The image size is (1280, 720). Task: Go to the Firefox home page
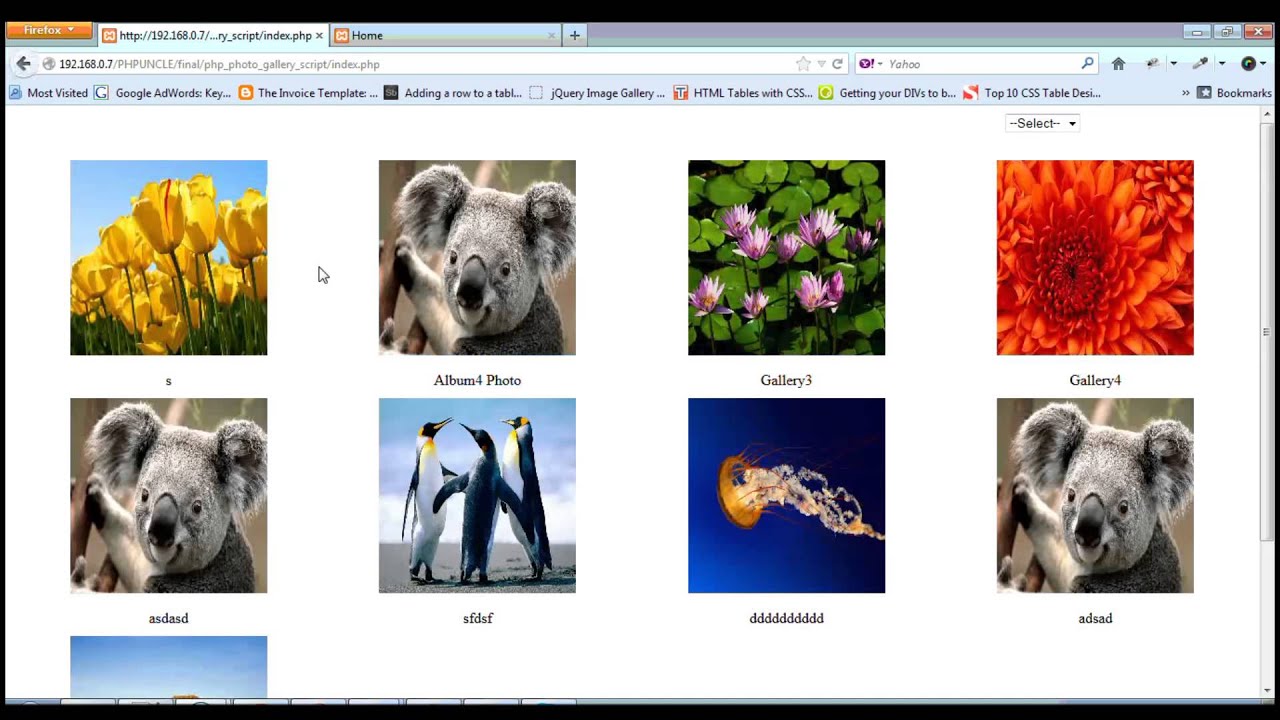1118,64
